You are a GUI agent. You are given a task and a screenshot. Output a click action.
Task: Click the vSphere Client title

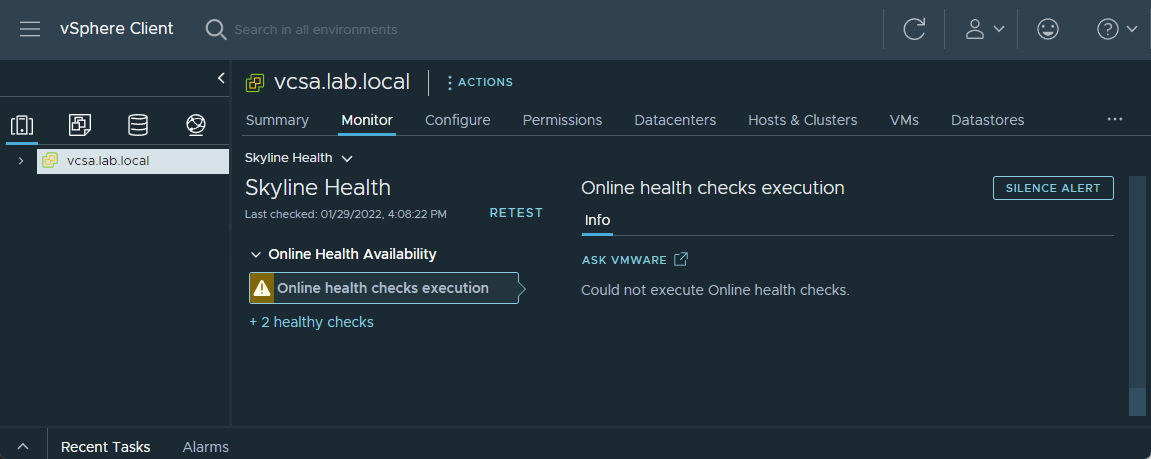pos(117,29)
